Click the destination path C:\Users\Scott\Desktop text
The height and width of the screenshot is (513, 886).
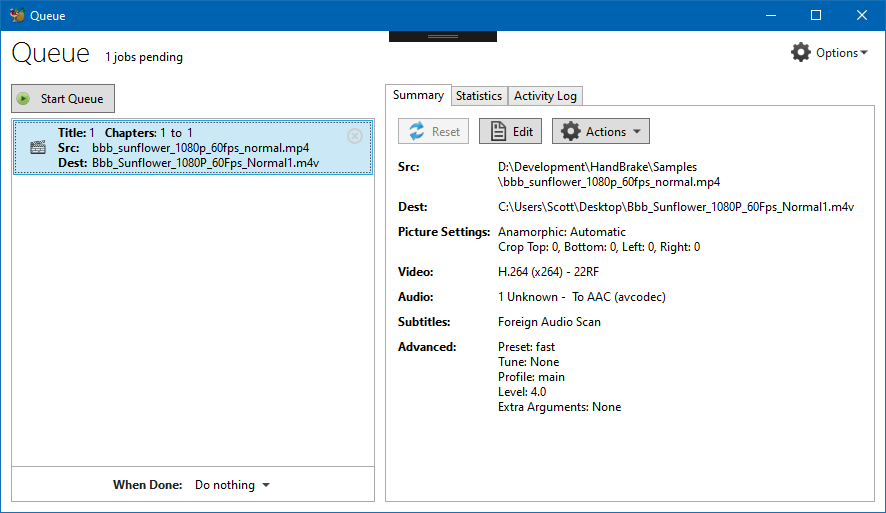click(676, 207)
